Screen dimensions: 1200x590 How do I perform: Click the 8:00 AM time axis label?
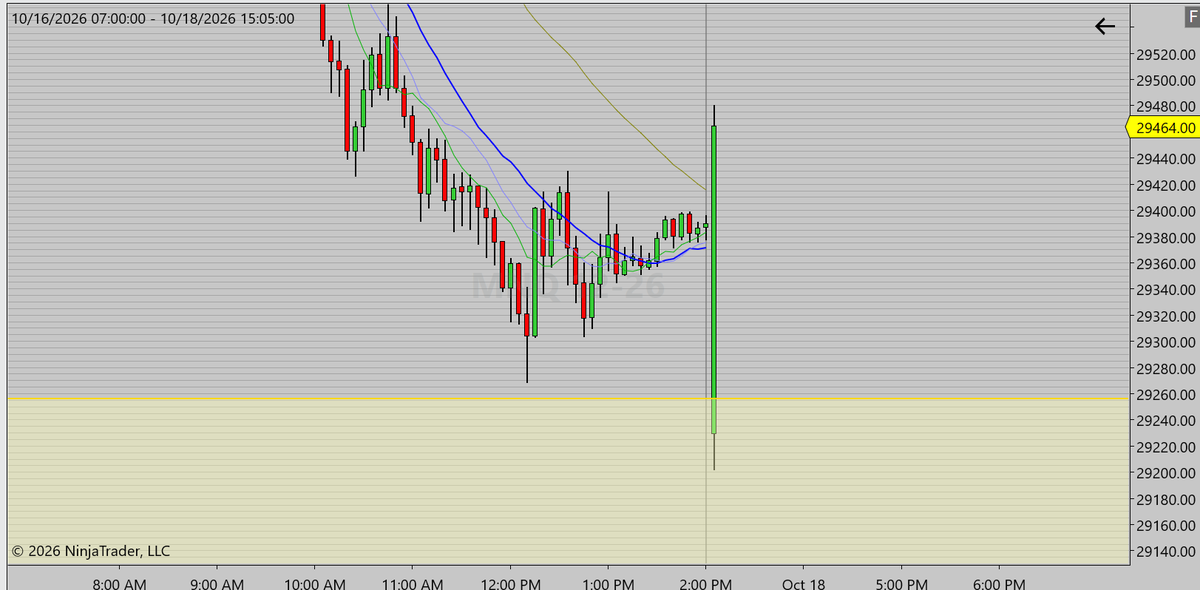coord(119,584)
